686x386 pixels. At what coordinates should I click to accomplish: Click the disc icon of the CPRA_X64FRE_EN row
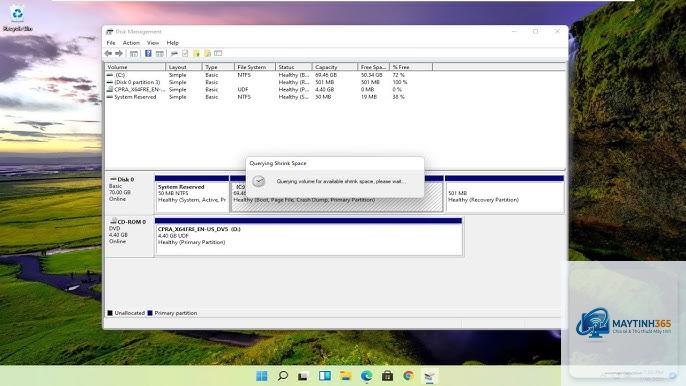(x=110, y=89)
